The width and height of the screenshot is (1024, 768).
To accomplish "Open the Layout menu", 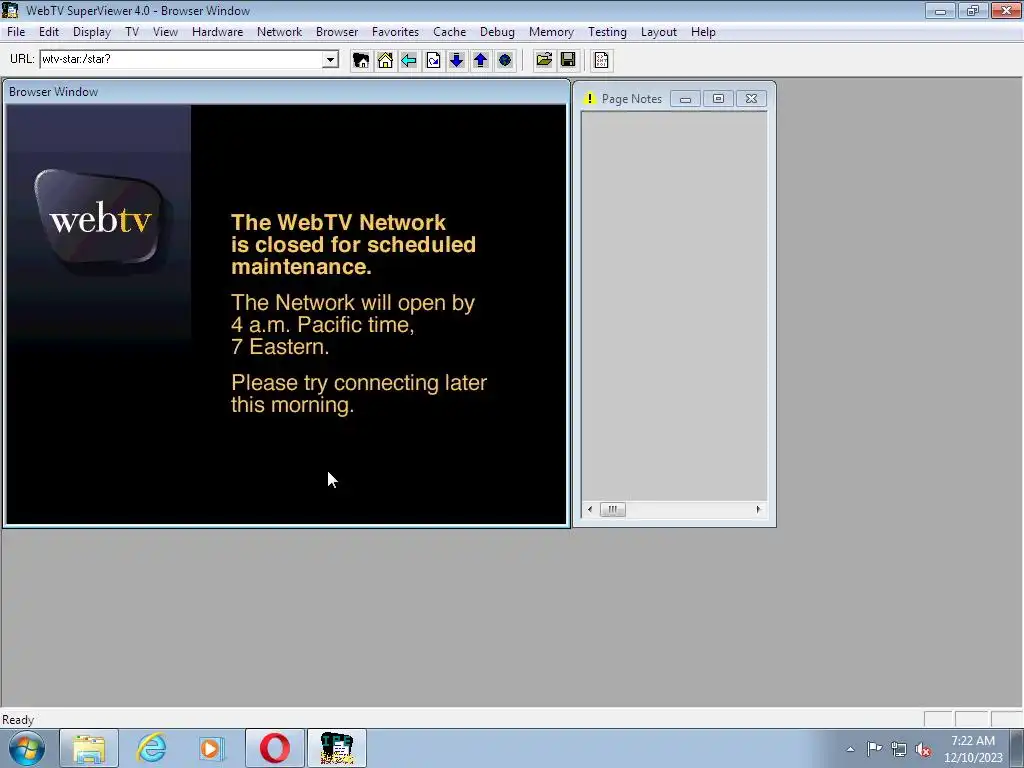I will click(x=658, y=32).
